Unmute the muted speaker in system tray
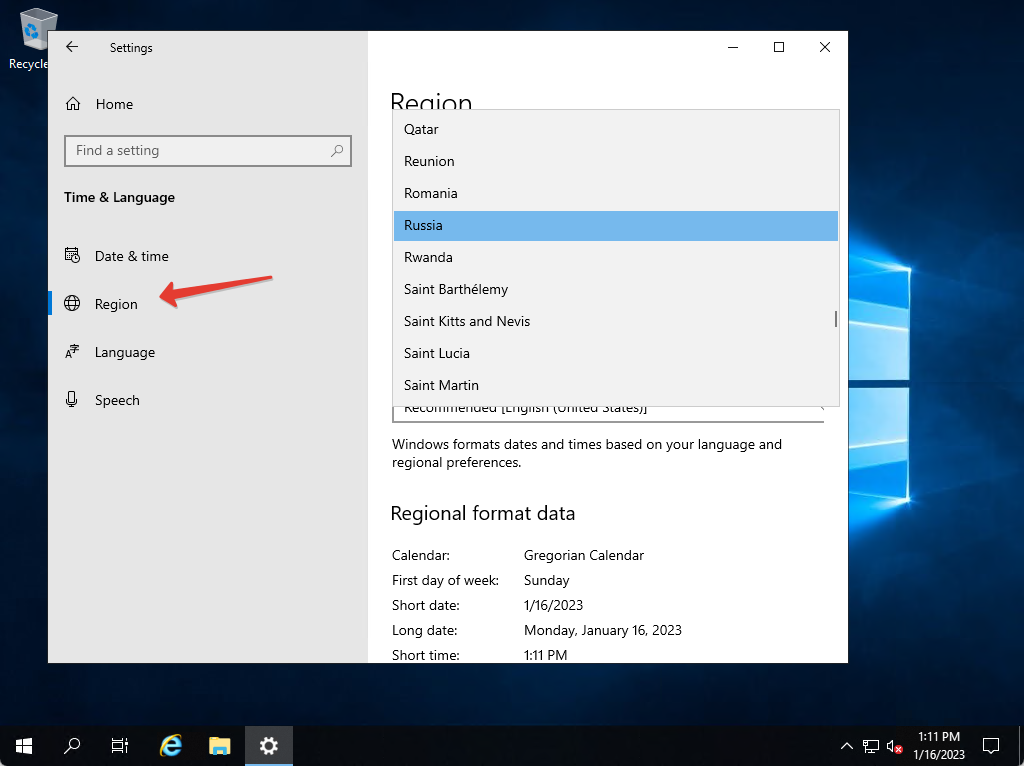Image resolution: width=1024 pixels, height=766 pixels. (893, 745)
